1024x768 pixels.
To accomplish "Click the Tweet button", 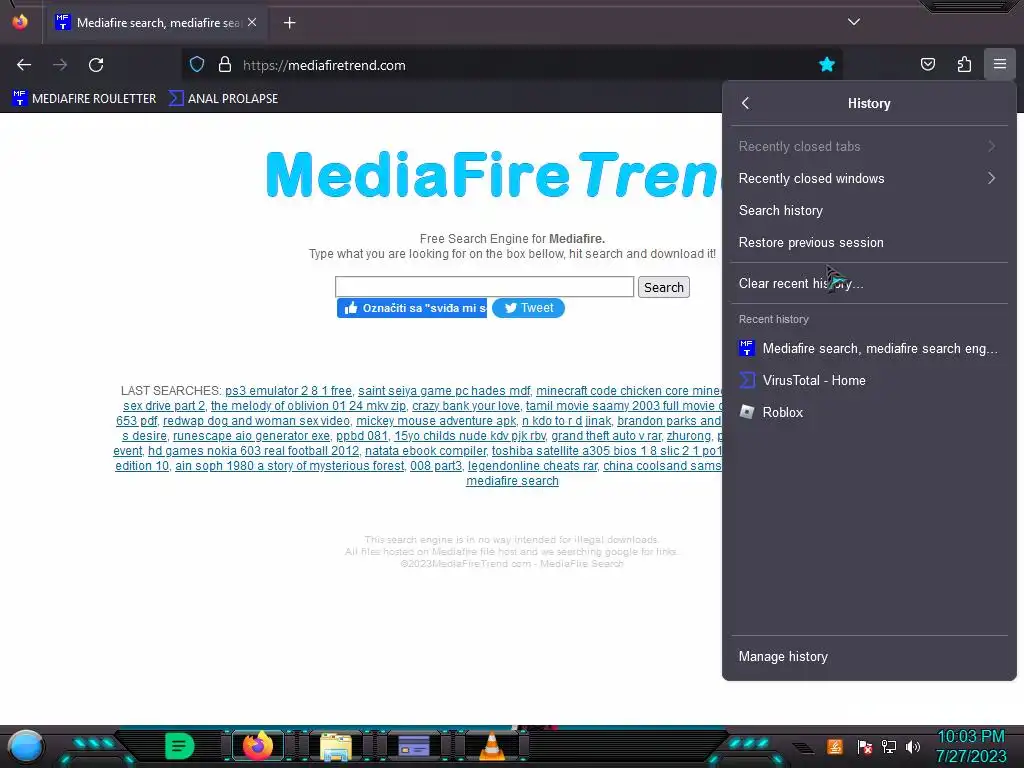I will (x=528, y=308).
